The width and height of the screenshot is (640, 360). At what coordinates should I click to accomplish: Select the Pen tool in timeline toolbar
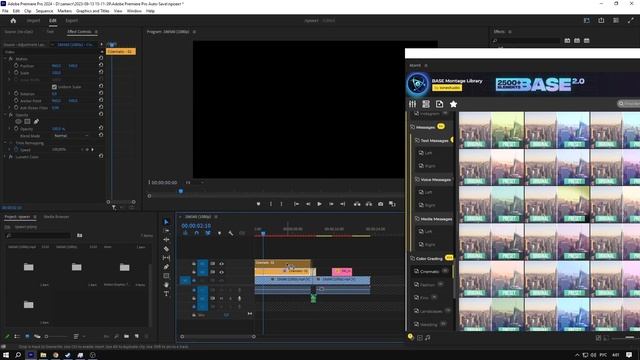click(166, 267)
